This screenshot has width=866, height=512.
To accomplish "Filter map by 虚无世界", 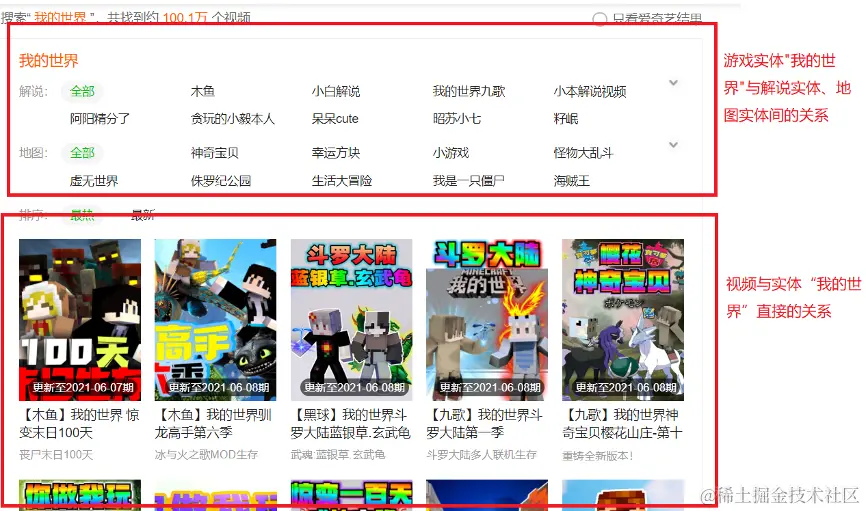I will [94, 181].
